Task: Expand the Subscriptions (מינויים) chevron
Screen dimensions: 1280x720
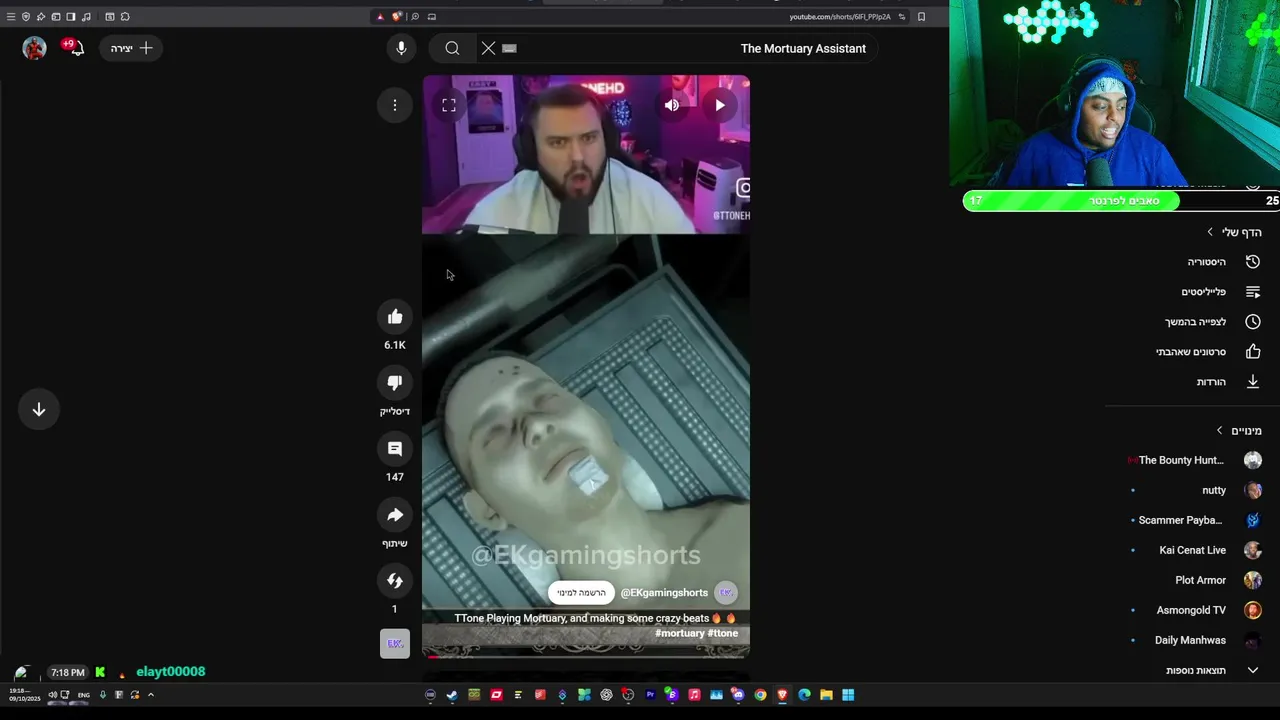Action: (1219, 431)
